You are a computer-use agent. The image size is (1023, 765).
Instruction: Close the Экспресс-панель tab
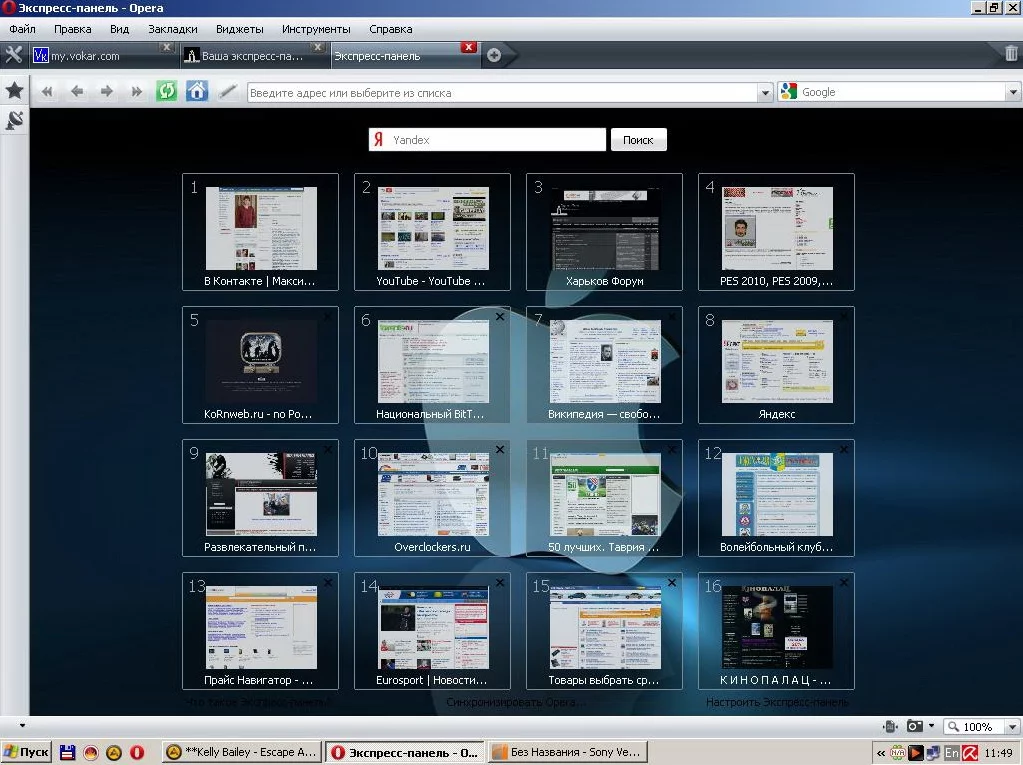[x=468, y=47]
